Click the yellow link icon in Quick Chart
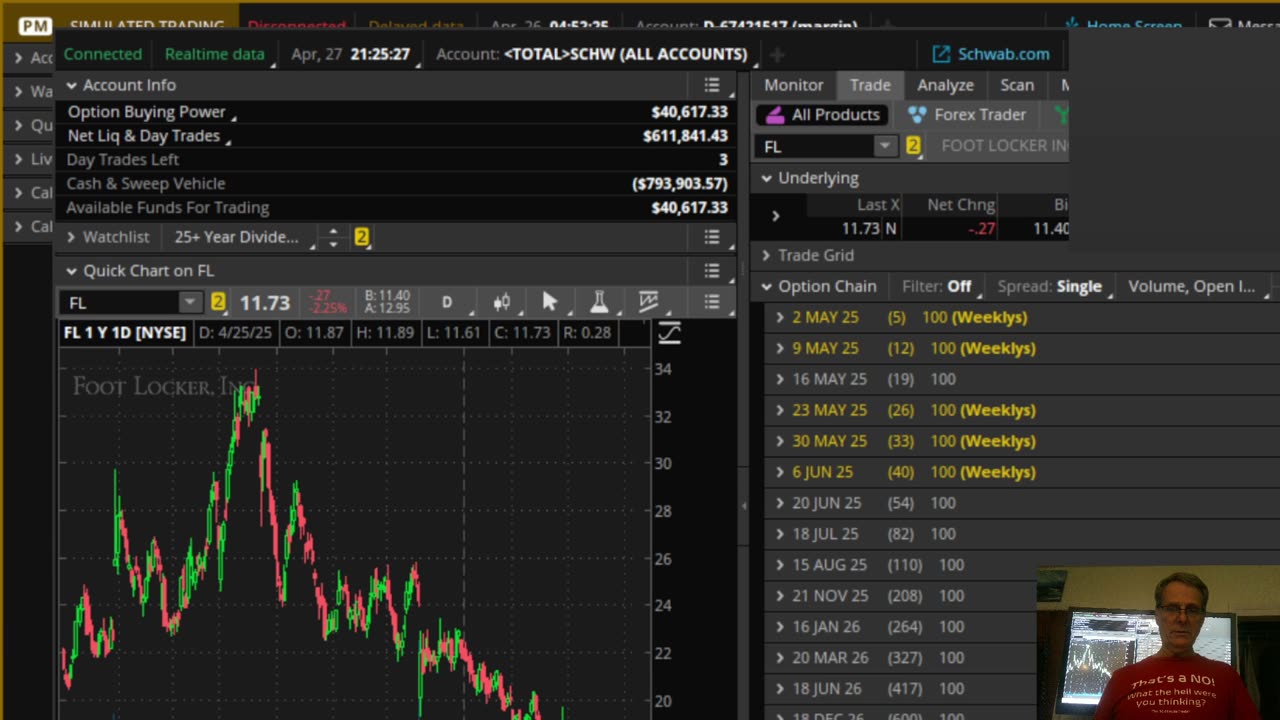This screenshot has width=1280, height=720. (218, 302)
